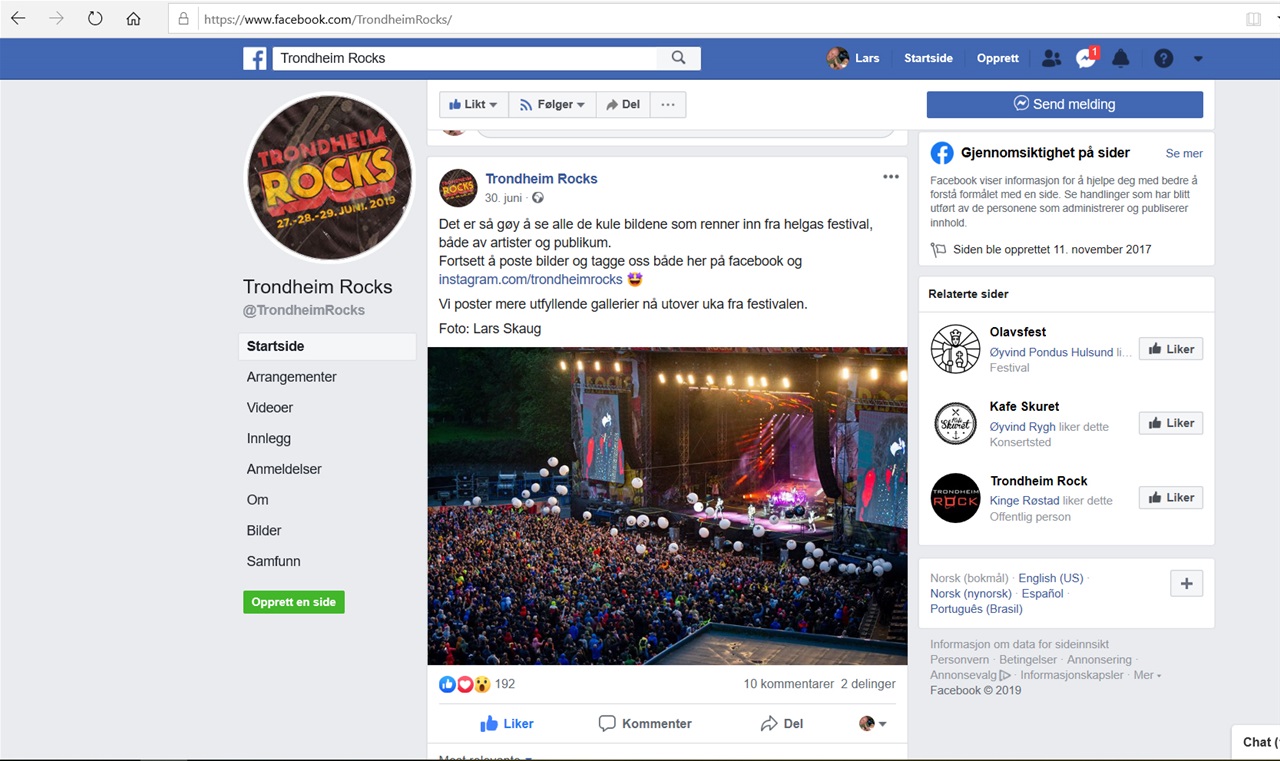Open the Kafe Skuret related page
1280x761 pixels.
click(1024, 406)
